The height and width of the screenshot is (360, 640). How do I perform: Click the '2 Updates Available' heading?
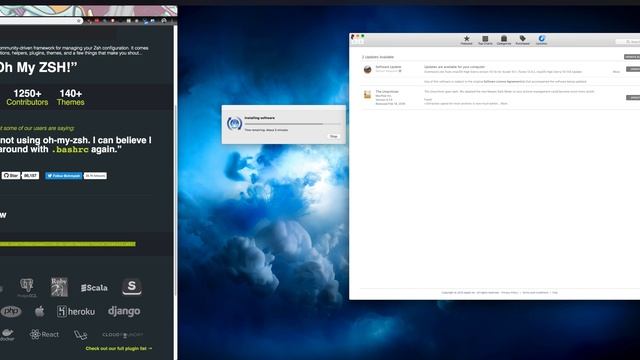tap(378, 57)
